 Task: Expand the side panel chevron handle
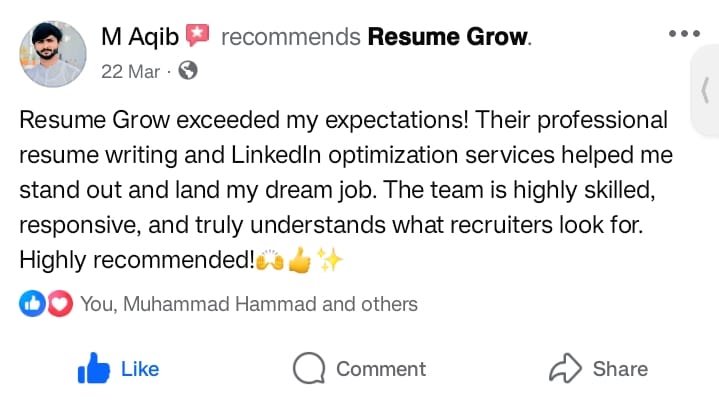click(x=705, y=89)
